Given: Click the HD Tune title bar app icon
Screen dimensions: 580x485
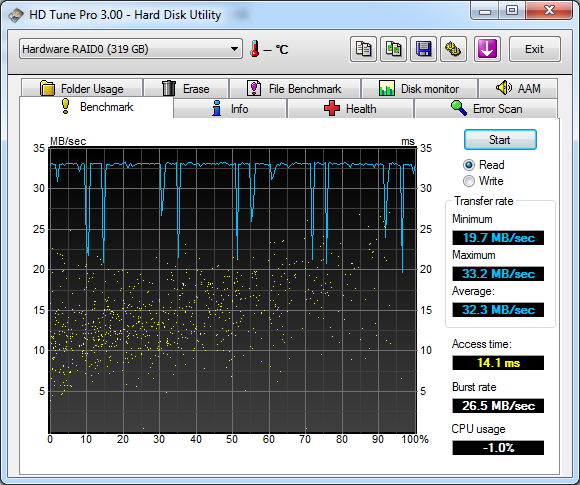Looking at the screenshot, I should [x=16, y=15].
